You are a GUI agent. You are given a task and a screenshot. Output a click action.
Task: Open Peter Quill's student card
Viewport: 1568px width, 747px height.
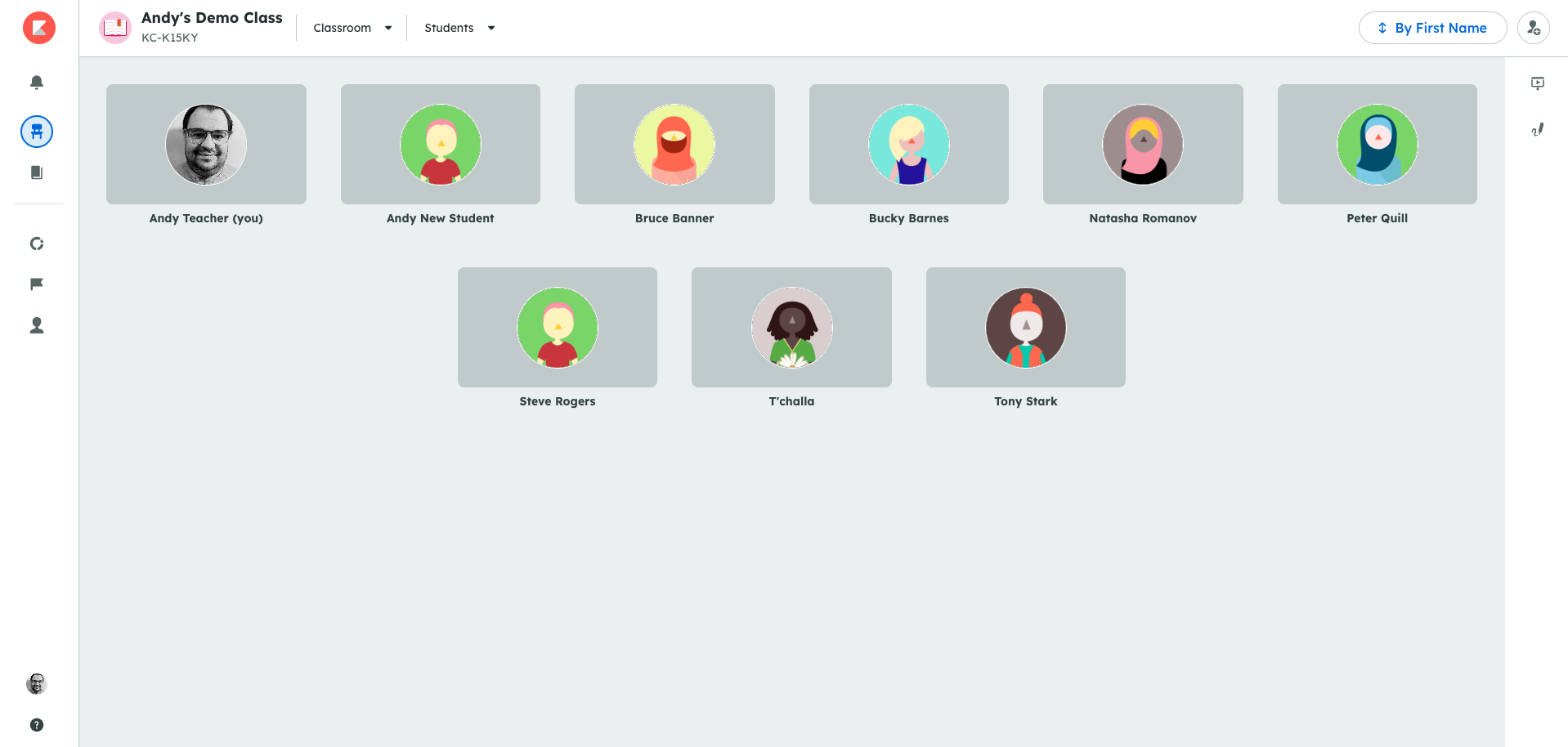pyautogui.click(x=1378, y=144)
